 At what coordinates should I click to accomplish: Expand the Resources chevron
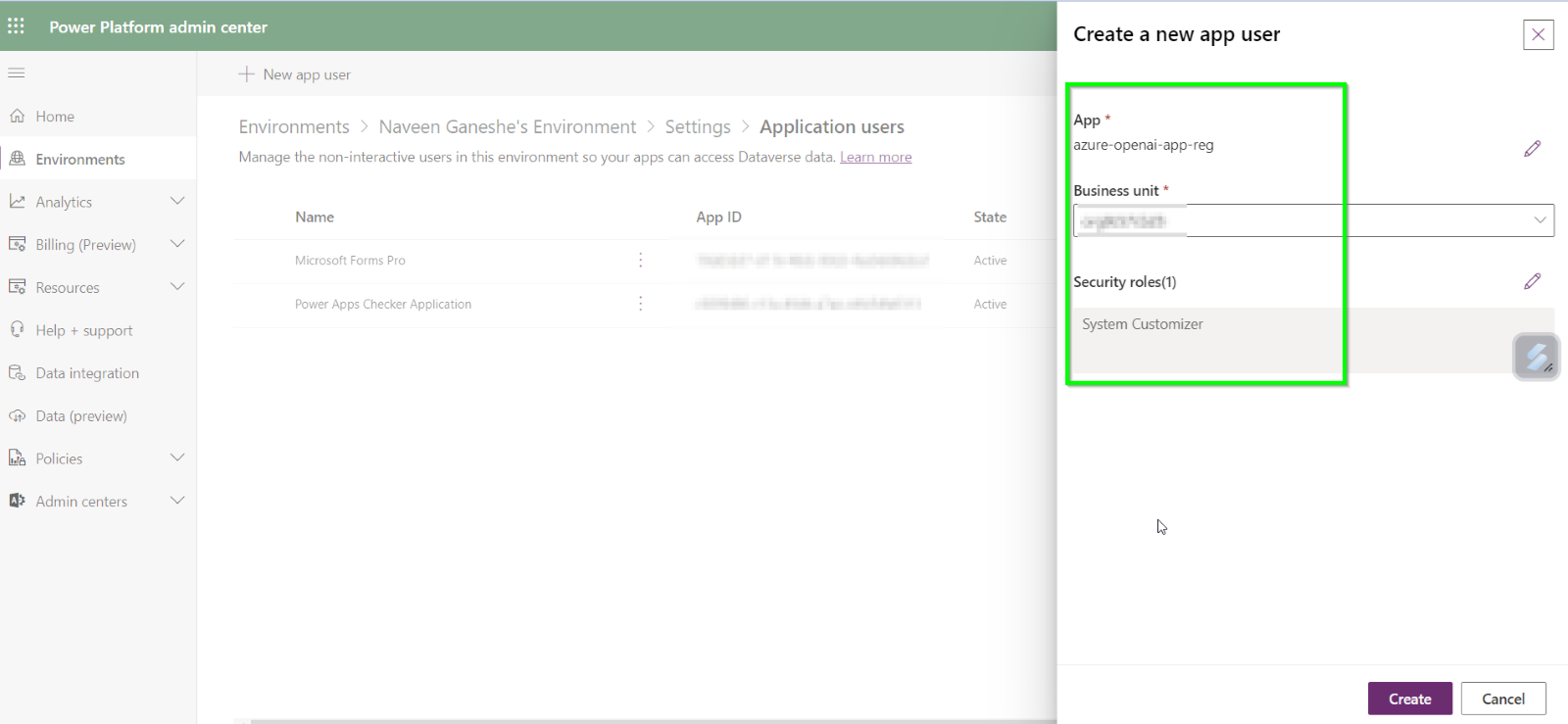[x=177, y=287]
